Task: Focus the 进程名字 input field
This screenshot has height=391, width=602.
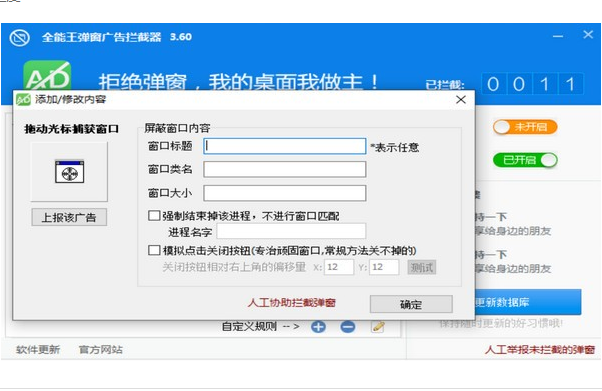Action: click(x=291, y=231)
